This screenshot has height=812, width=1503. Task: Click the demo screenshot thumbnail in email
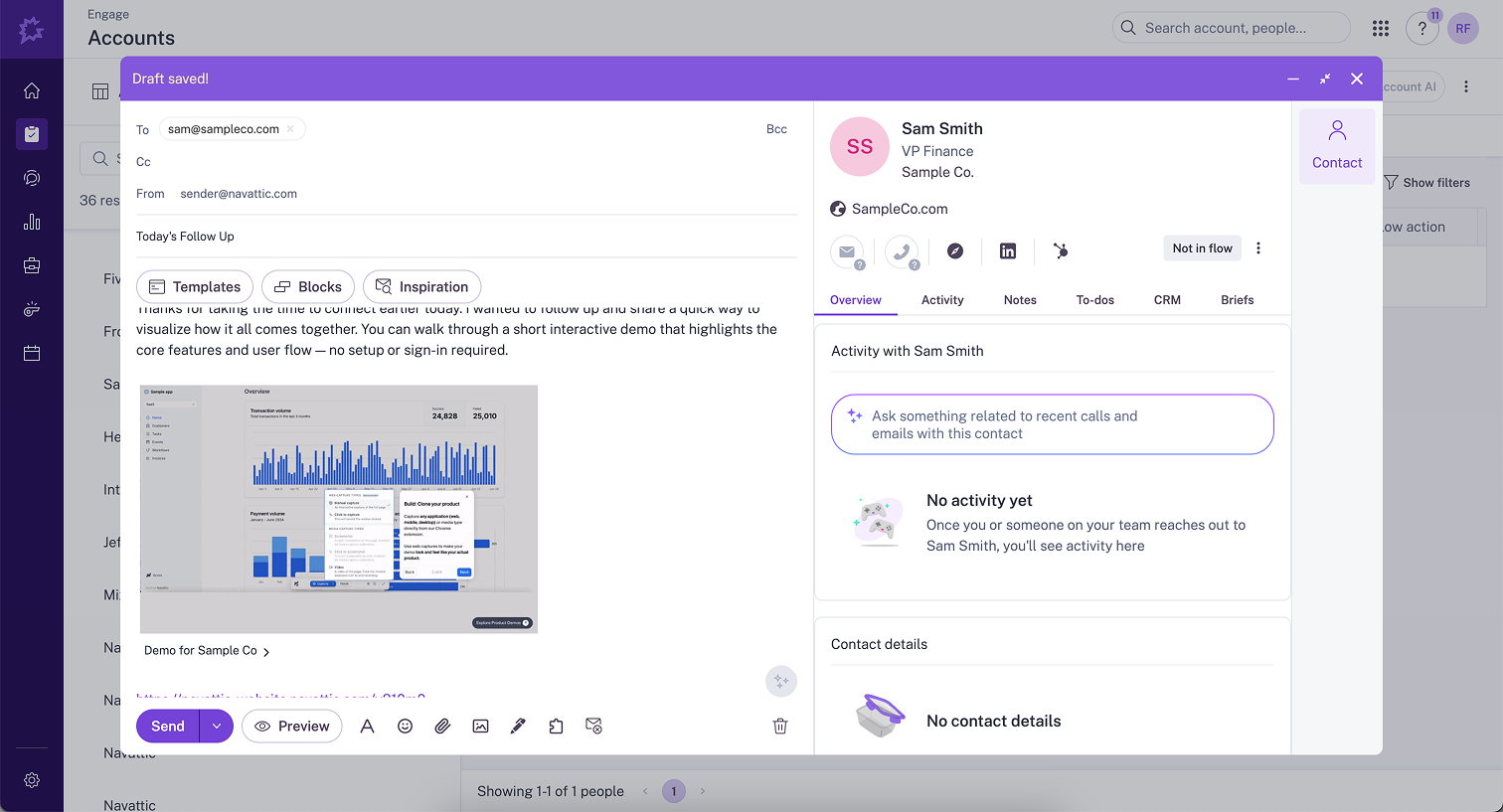pos(339,509)
